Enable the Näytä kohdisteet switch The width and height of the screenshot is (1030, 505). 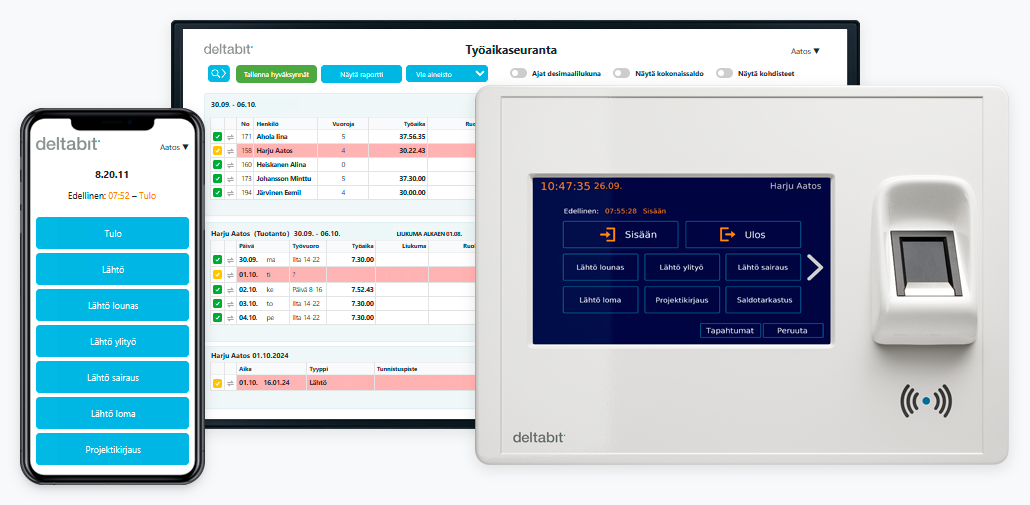[x=725, y=74]
